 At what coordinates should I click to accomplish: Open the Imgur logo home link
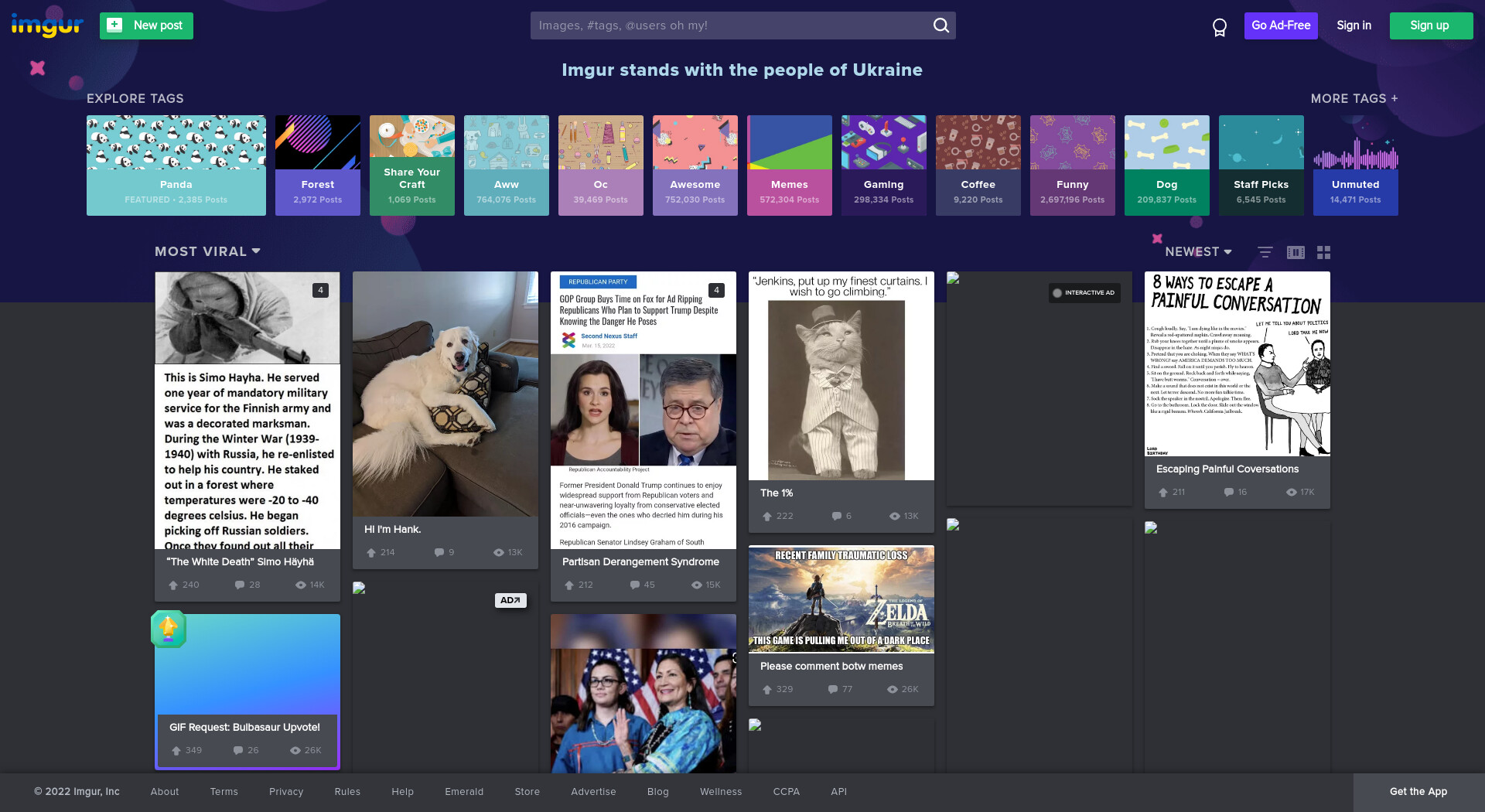click(47, 26)
